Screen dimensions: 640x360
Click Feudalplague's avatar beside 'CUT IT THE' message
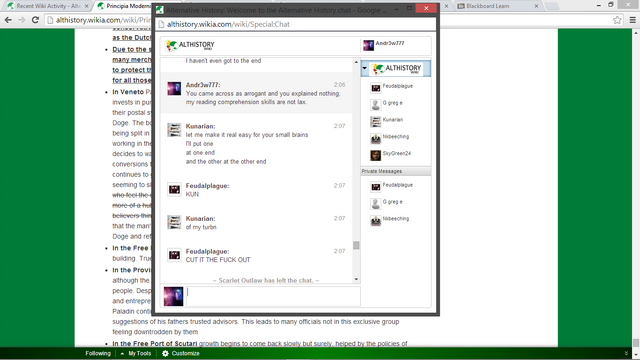coord(174,255)
